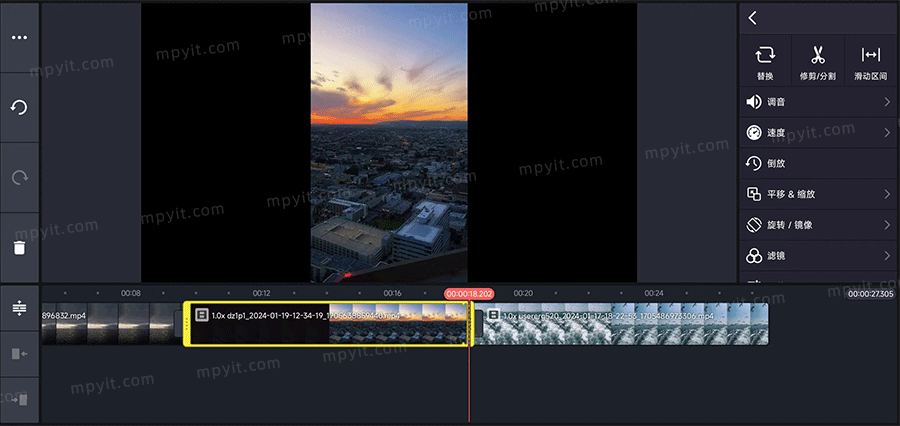
Task: Click the red playhead time 00:00:18.202
Action: click(469, 293)
